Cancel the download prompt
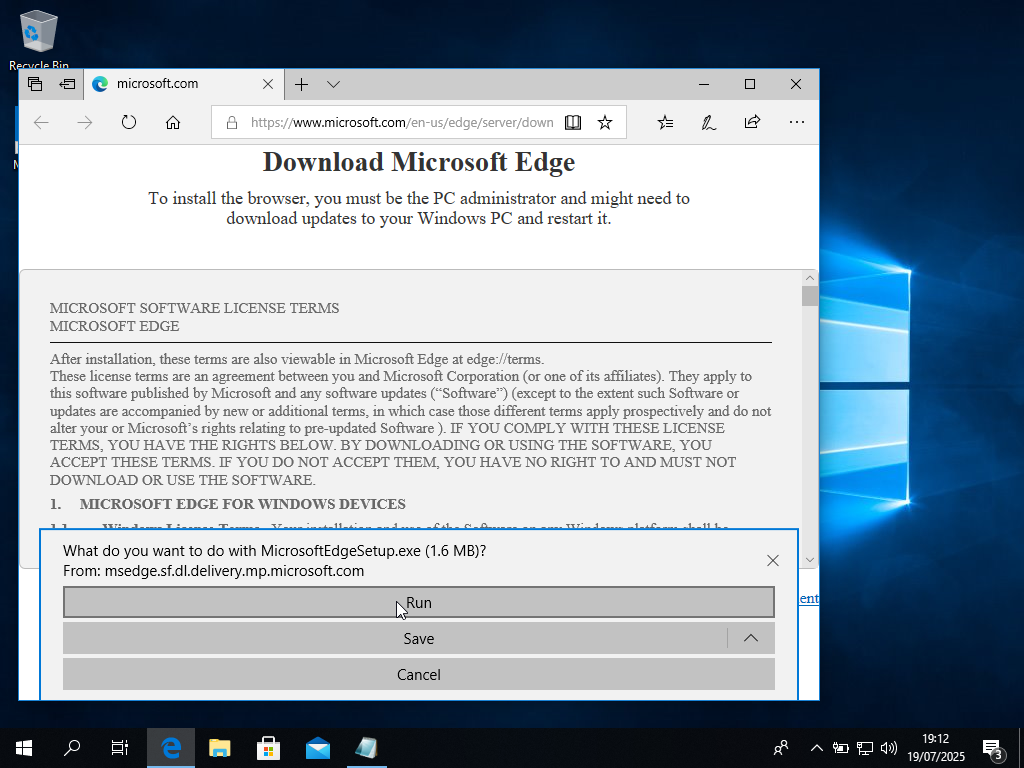 click(418, 674)
